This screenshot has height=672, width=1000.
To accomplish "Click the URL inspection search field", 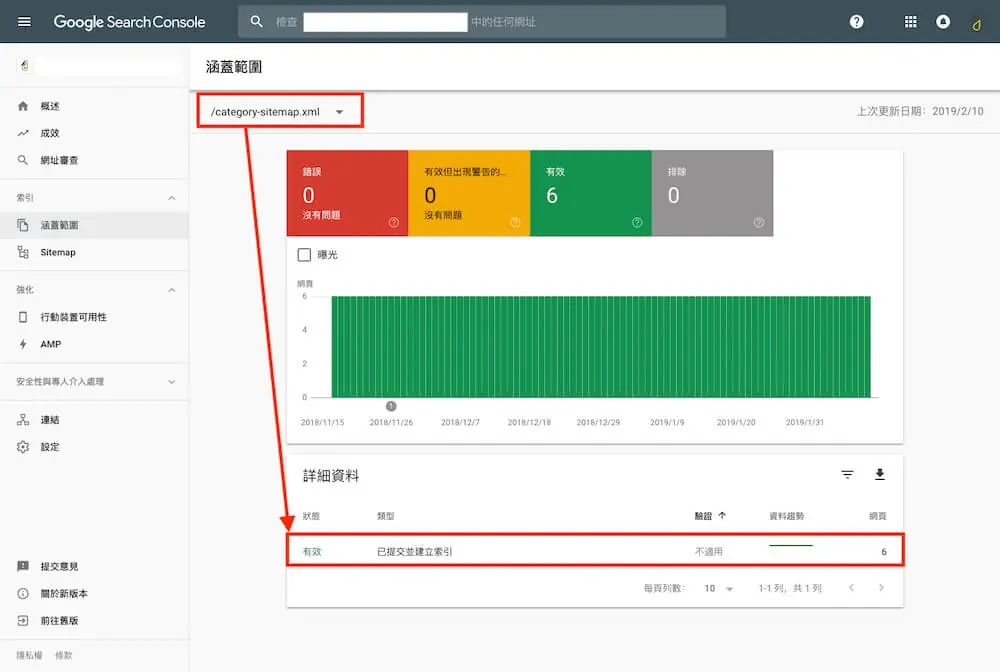I will click(482, 22).
